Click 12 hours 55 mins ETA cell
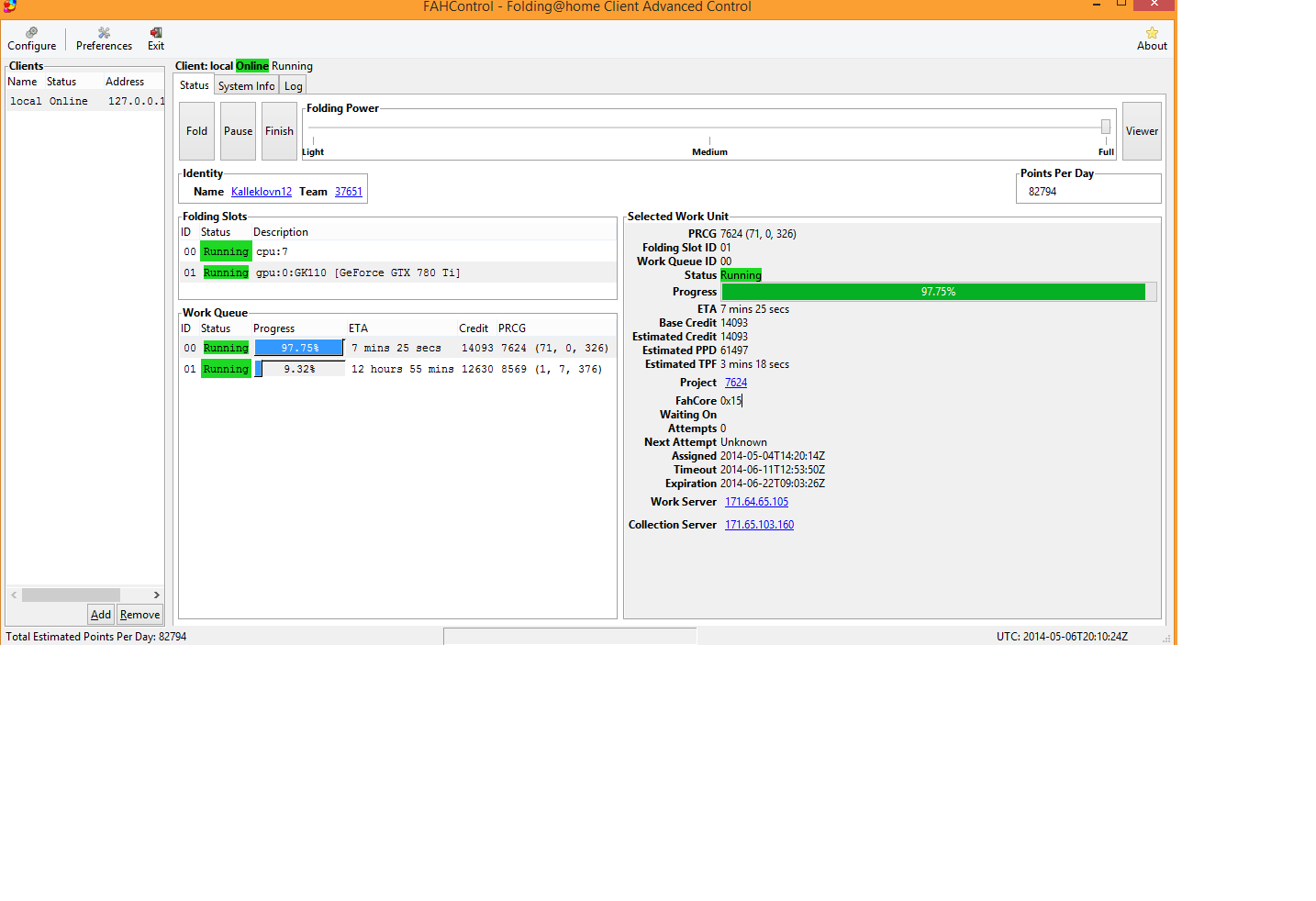The height and width of the screenshot is (901, 1316). pos(403,369)
